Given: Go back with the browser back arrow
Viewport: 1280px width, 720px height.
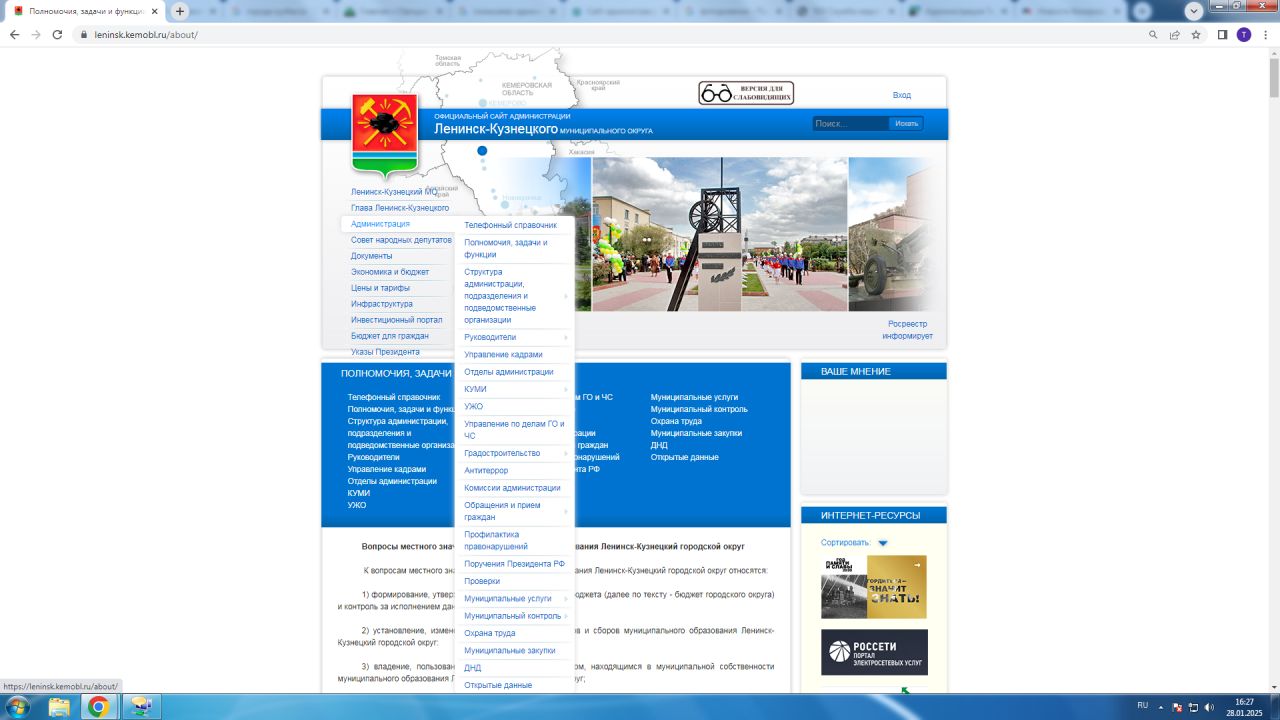Looking at the screenshot, I should [14, 34].
